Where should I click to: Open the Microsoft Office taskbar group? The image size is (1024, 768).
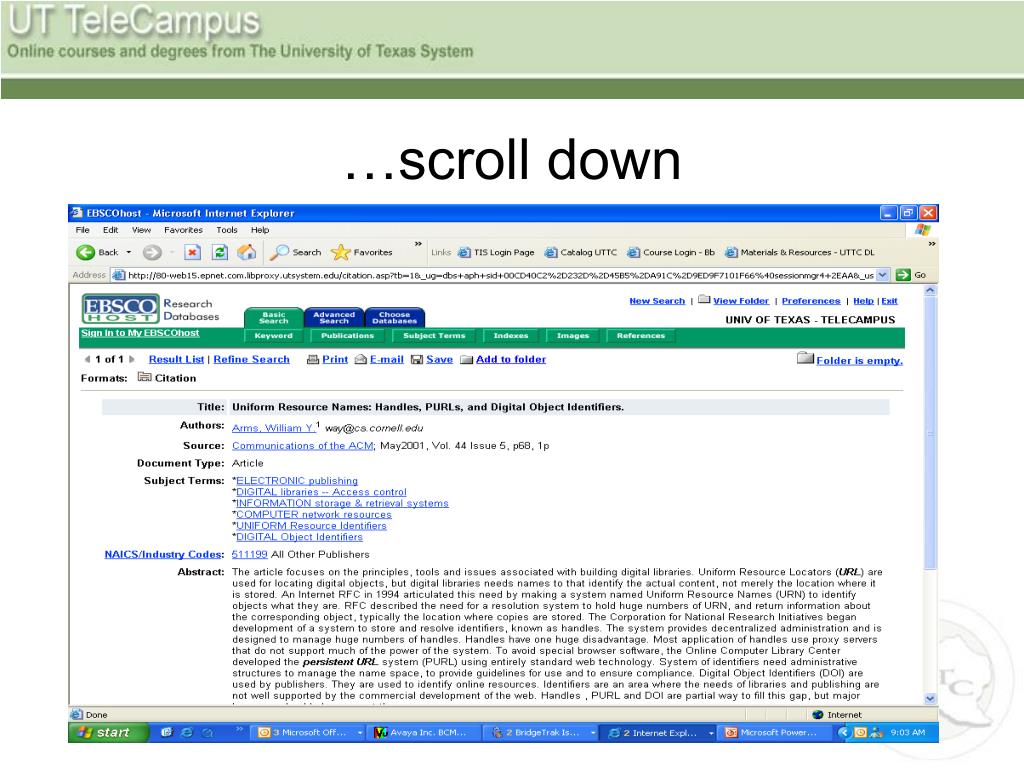click(x=310, y=733)
